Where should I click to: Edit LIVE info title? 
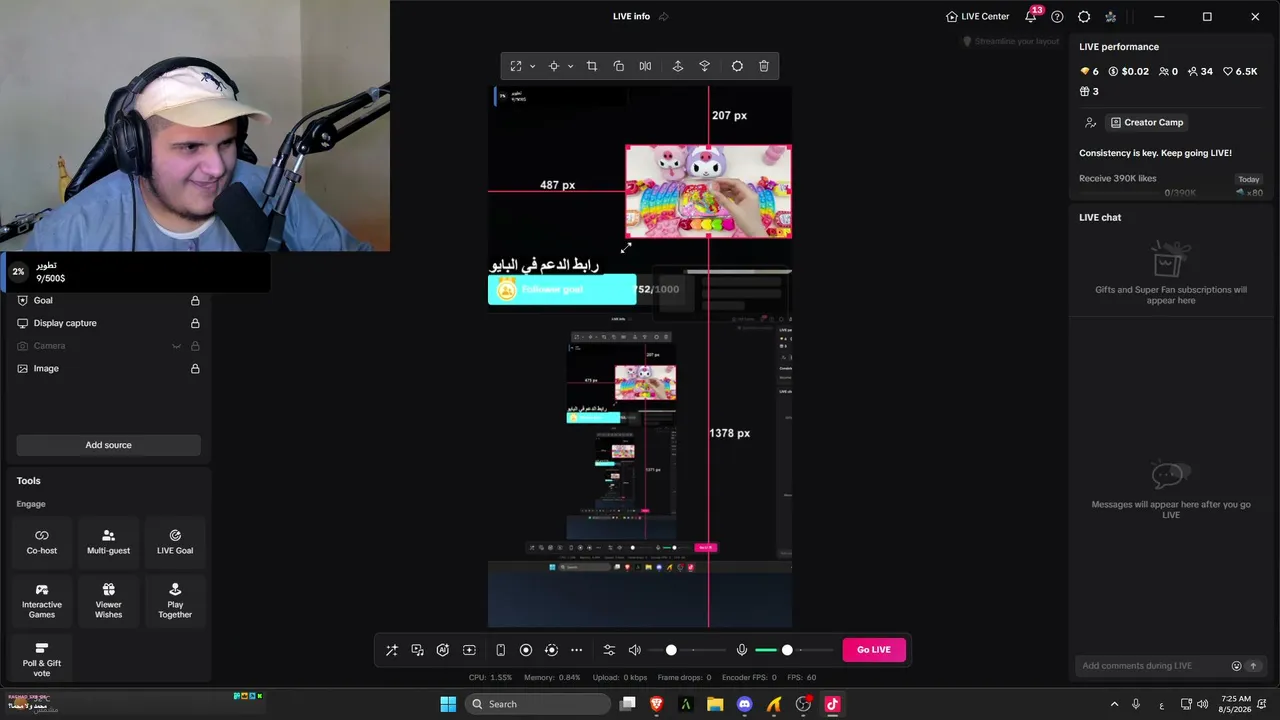[664, 16]
